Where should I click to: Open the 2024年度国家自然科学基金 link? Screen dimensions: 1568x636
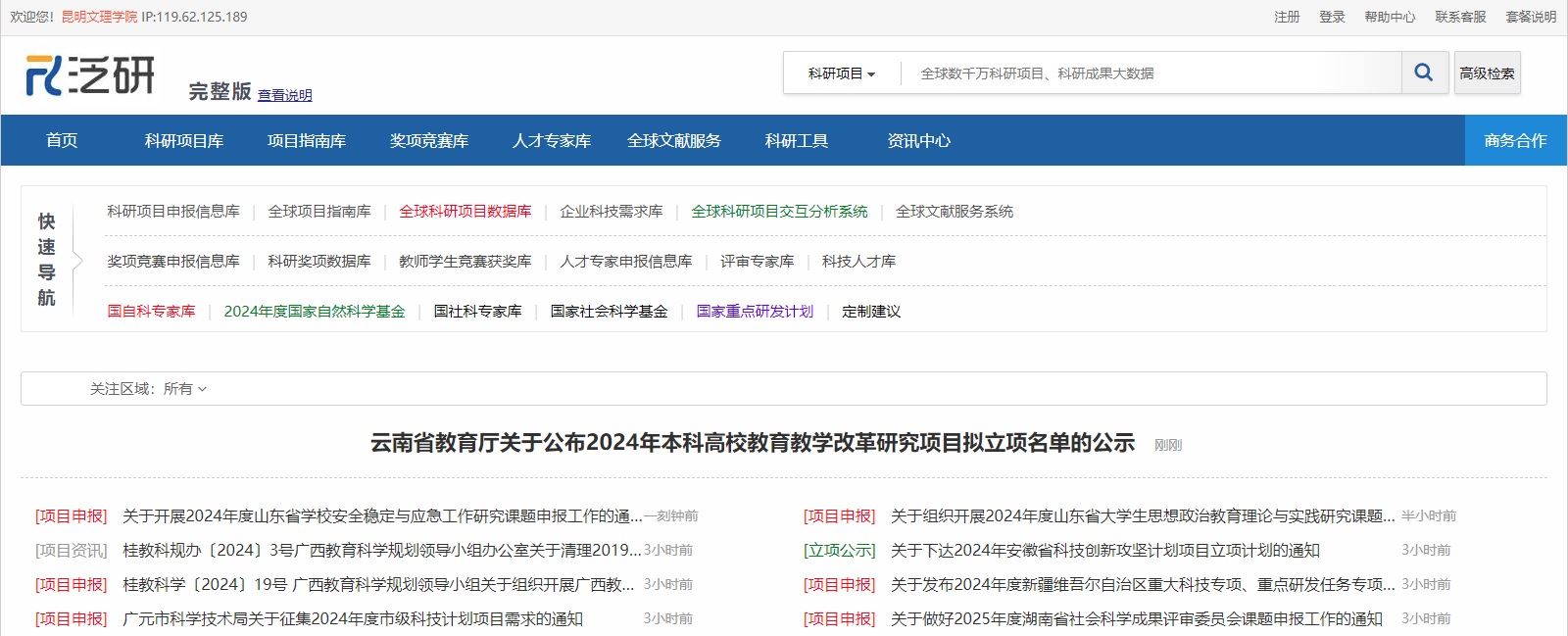click(x=315, y=311)
